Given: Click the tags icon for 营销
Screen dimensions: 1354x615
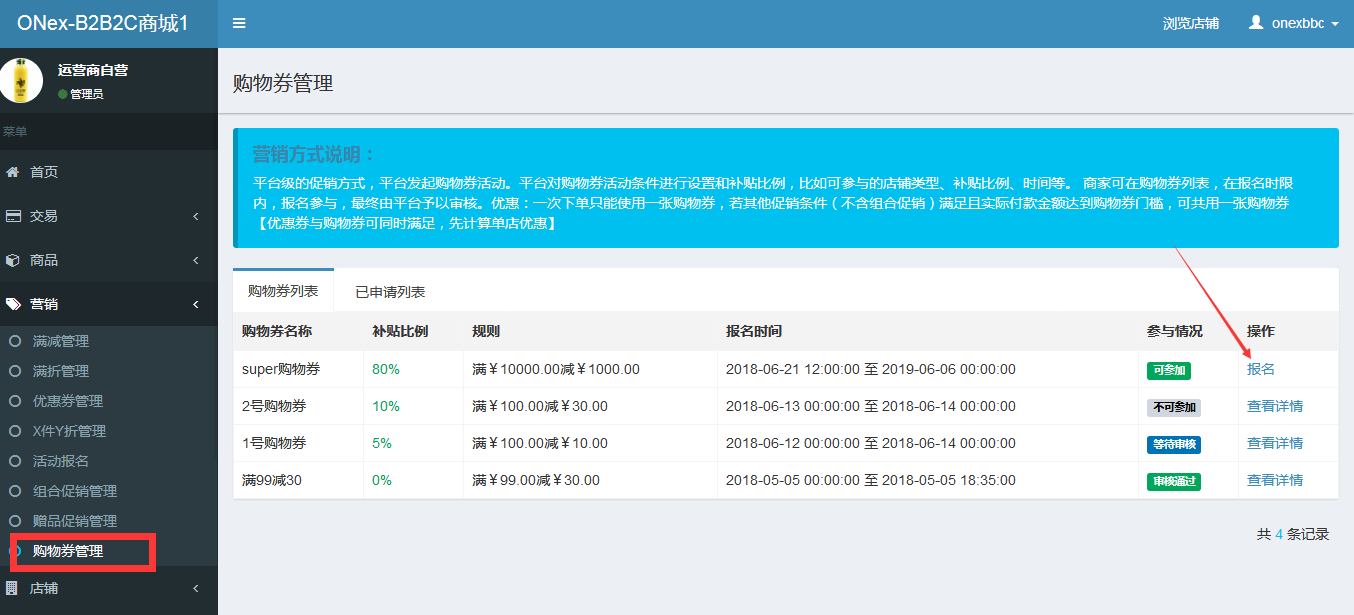Looking at the screenshot, I should pos(13,304).
